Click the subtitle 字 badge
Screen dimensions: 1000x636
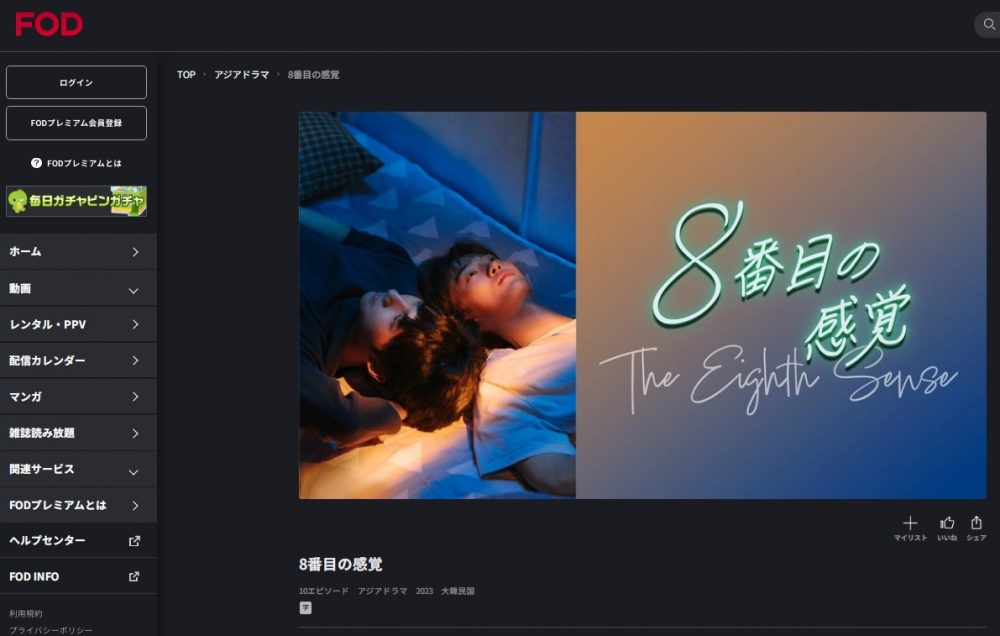(305, 608)
